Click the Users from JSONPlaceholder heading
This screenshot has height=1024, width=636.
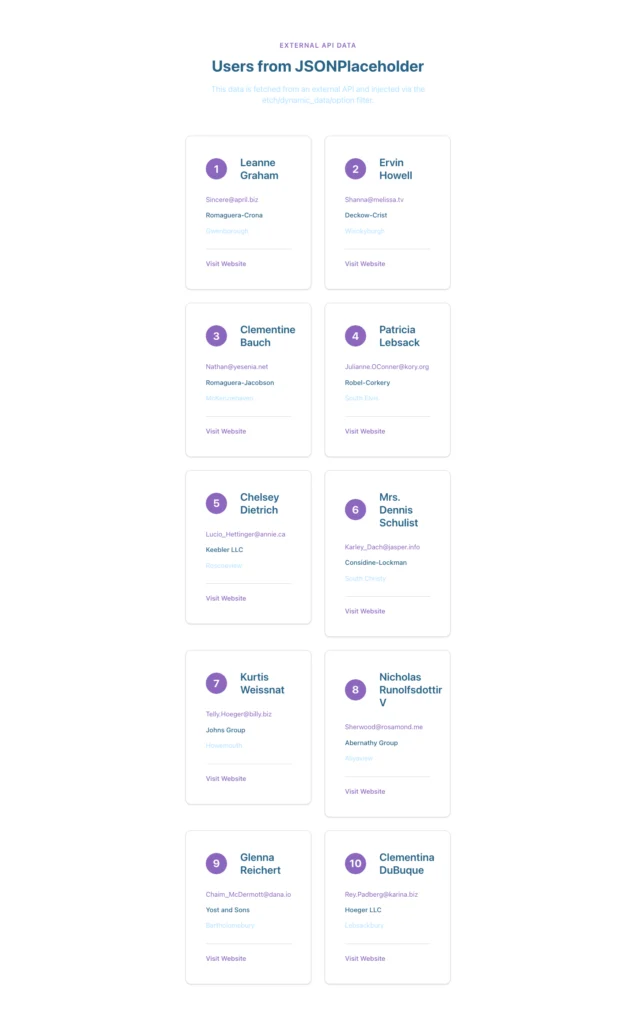click(318, 67)
